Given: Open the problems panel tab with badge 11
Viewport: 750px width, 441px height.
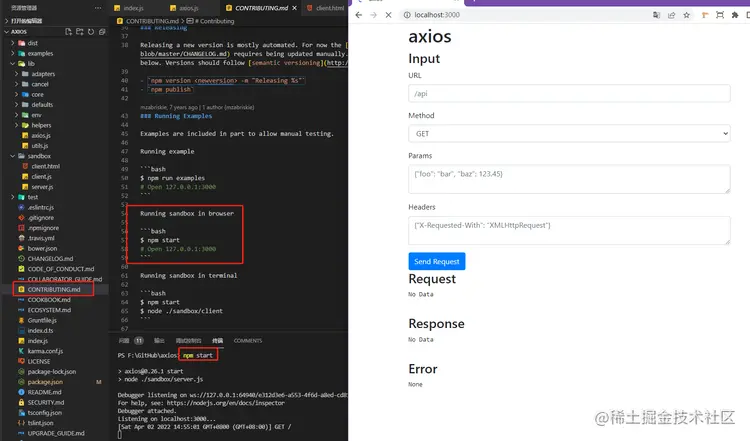Looking at the screenshot, I should tap(131, 341).
